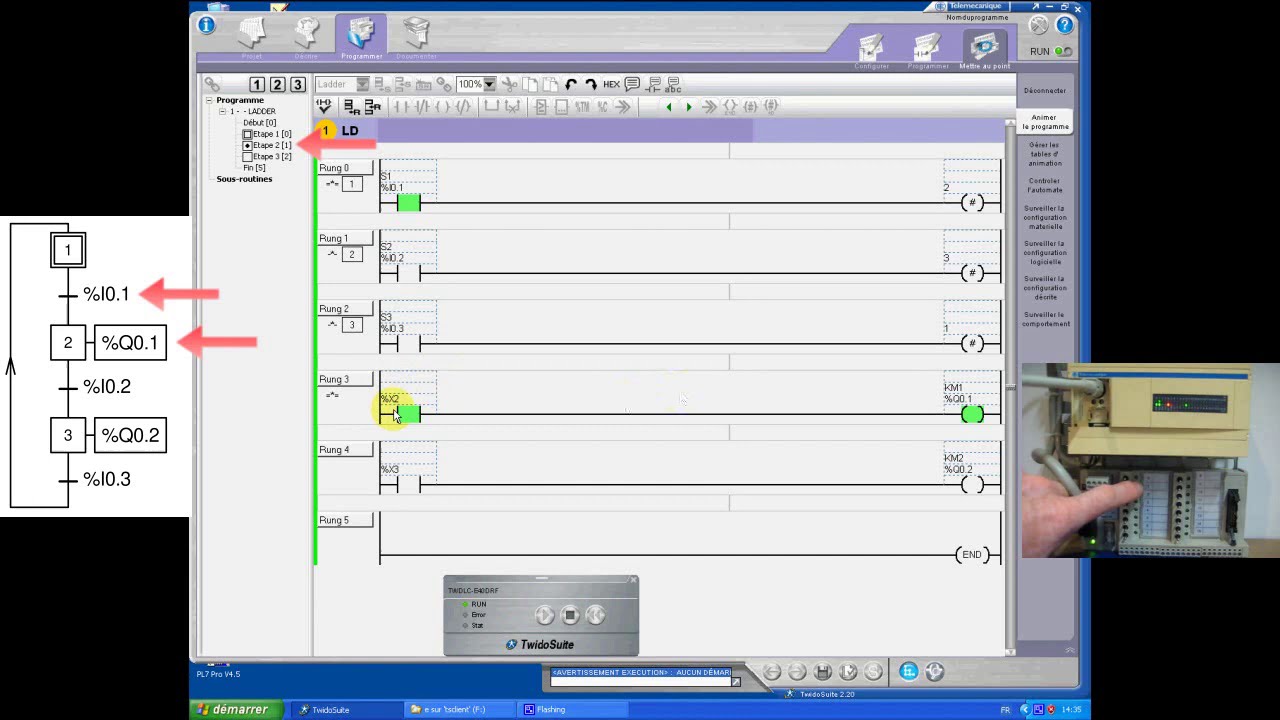The image size is (1280, 720).
Task: Select the Configurer sub-tab
Action: 872,50
